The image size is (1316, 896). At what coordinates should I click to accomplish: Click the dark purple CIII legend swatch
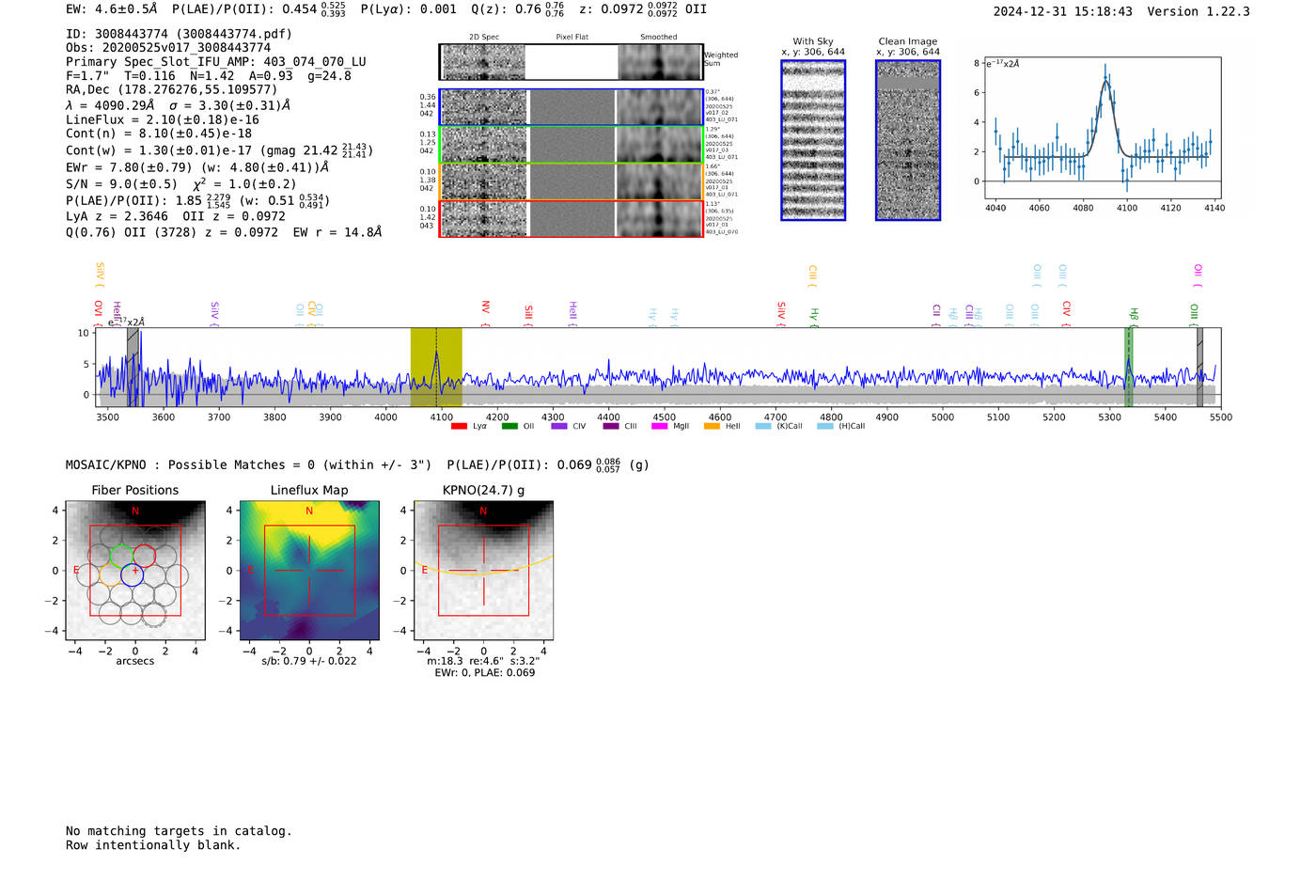pyautogui.click(x=611, y=426)
